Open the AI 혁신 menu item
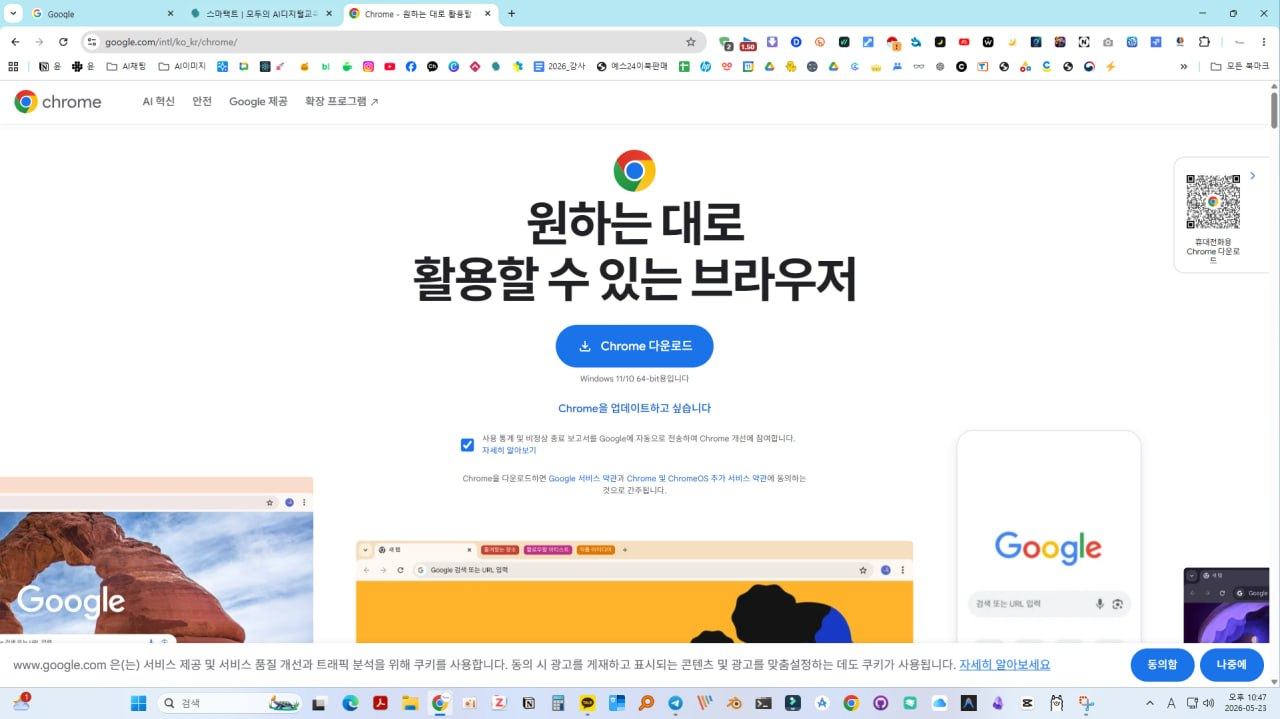The image size is (1280, 719). pos(158,101)
